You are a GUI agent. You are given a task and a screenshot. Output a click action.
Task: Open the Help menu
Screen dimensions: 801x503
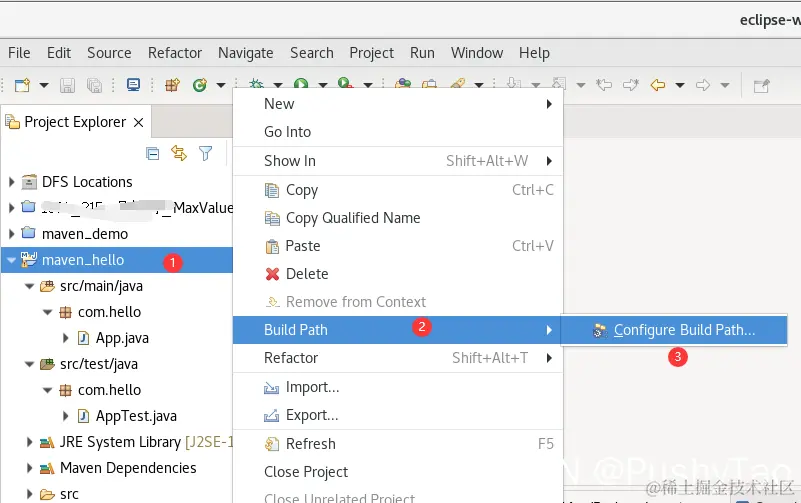[534, 53]
